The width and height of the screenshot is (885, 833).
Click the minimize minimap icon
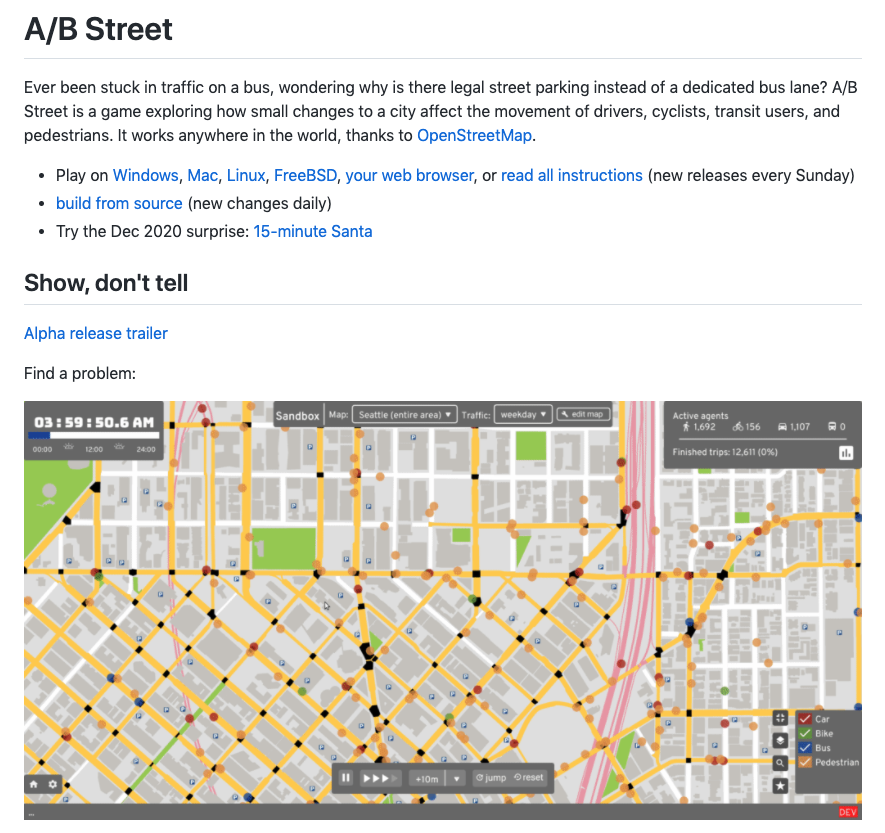point(780,718)
